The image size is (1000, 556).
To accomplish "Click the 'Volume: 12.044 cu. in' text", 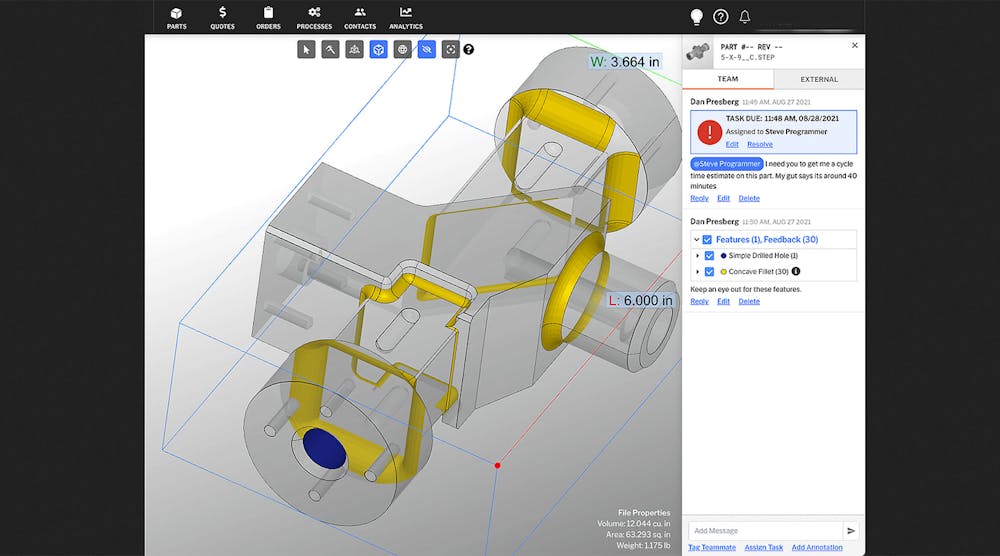I will 633,523.
